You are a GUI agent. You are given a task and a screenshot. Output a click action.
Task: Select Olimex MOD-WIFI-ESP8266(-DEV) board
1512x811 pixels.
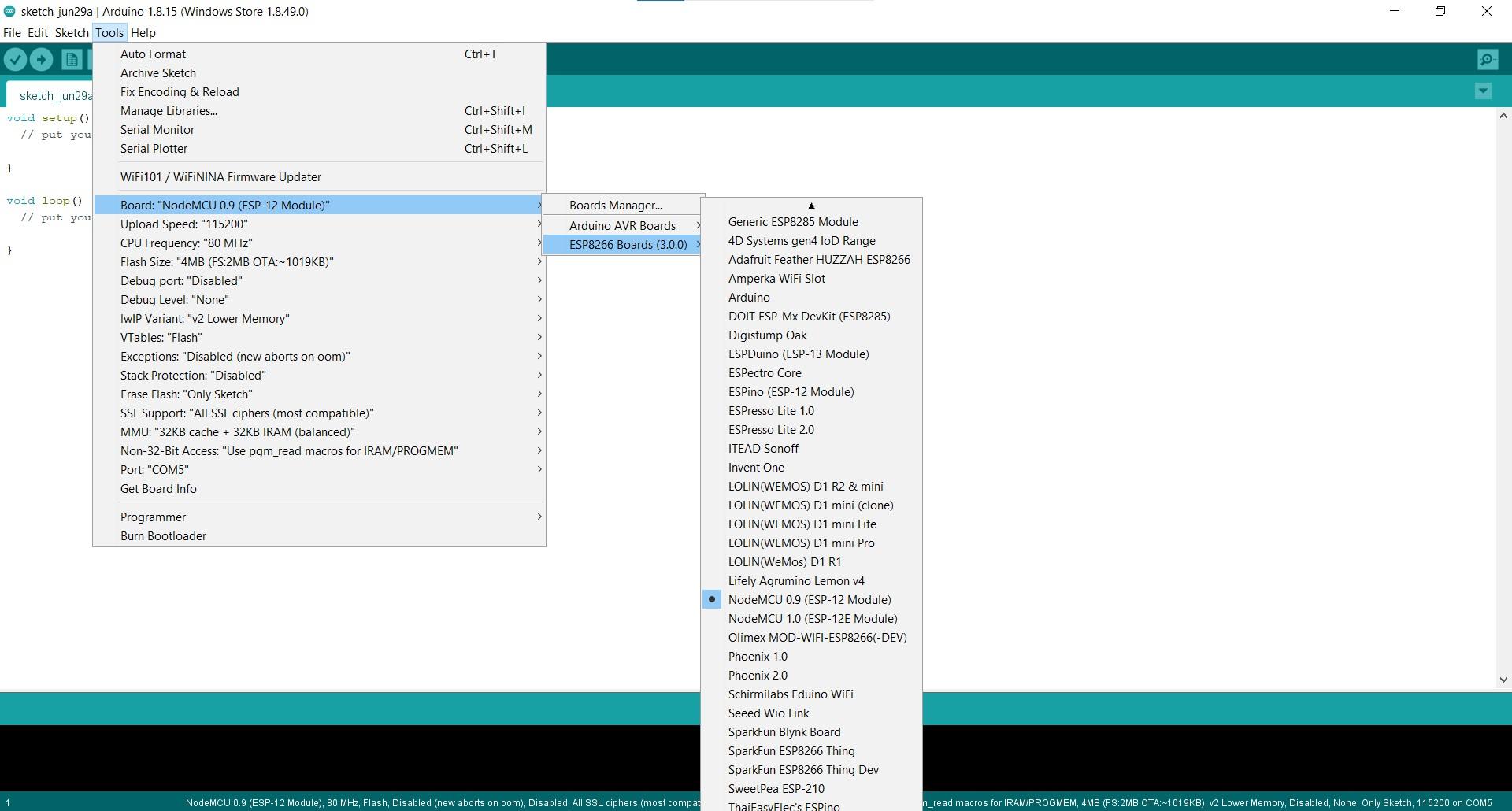click(x=811, y=638)
